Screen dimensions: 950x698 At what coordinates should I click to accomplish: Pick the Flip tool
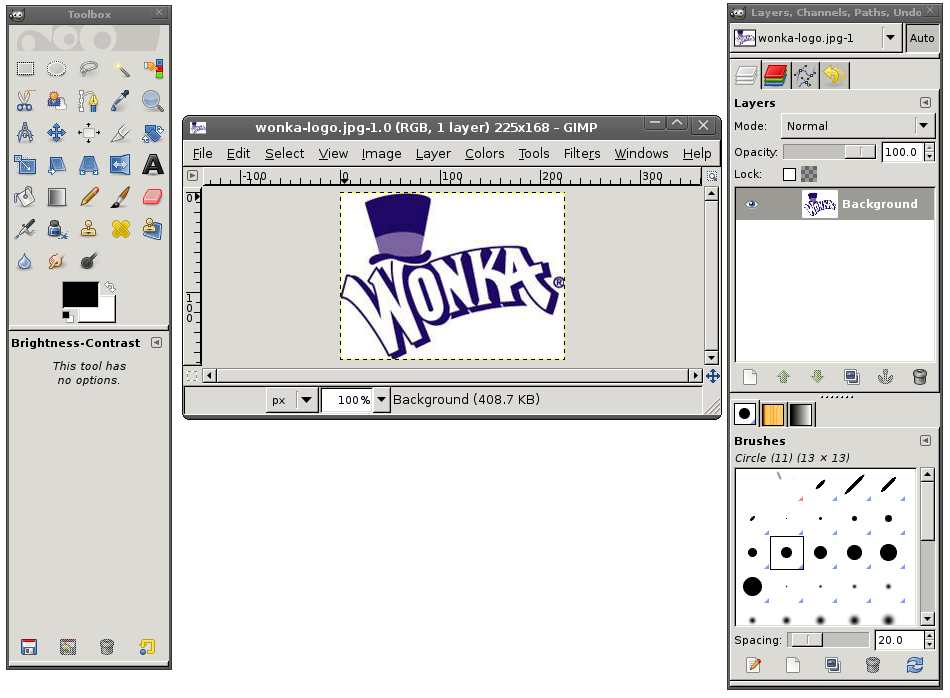[x=121, y=165]
